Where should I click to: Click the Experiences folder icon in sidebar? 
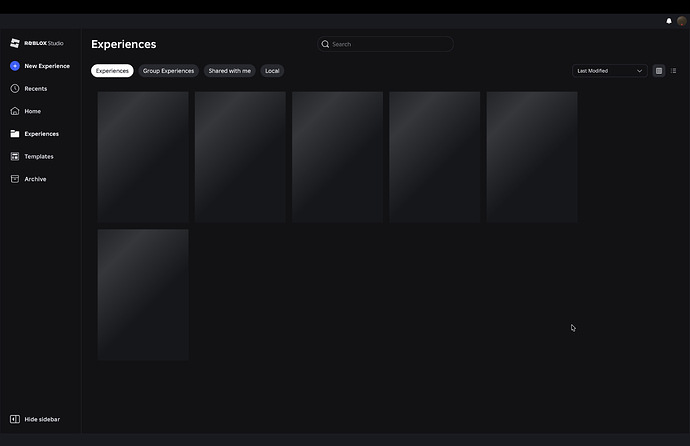click(15, 134)
